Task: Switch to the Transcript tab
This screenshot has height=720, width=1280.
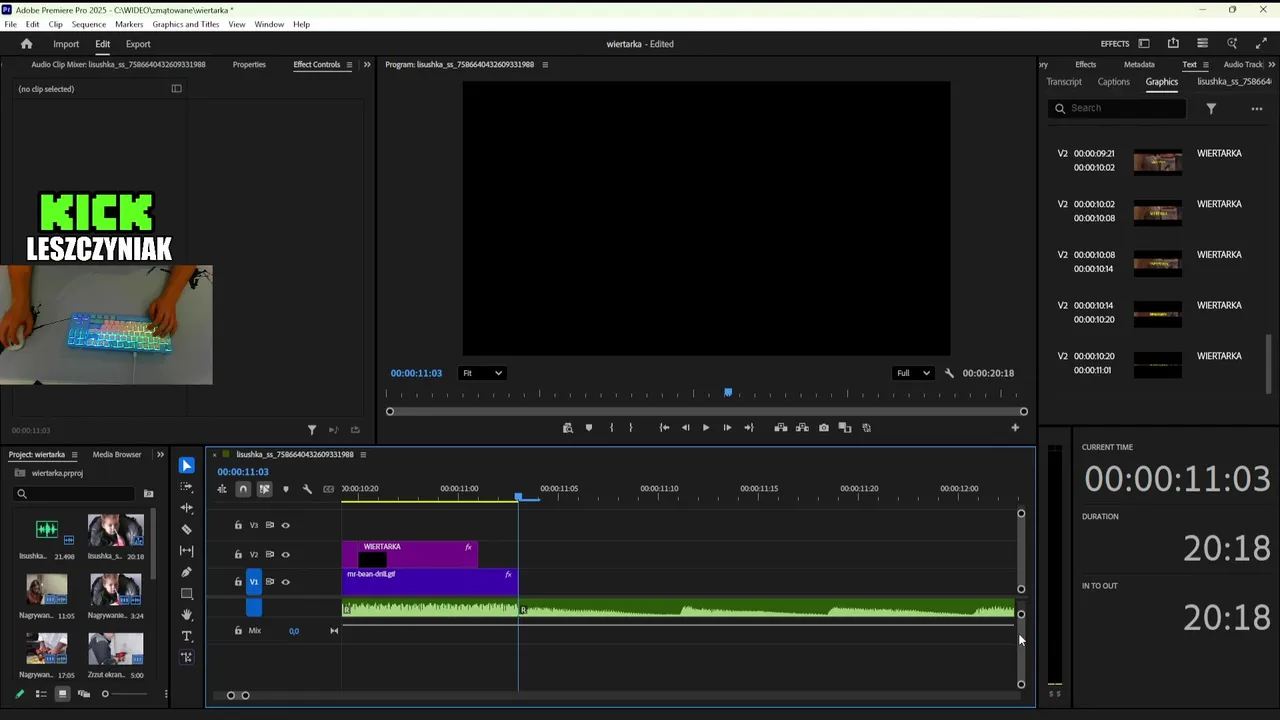Action: 1064,82
